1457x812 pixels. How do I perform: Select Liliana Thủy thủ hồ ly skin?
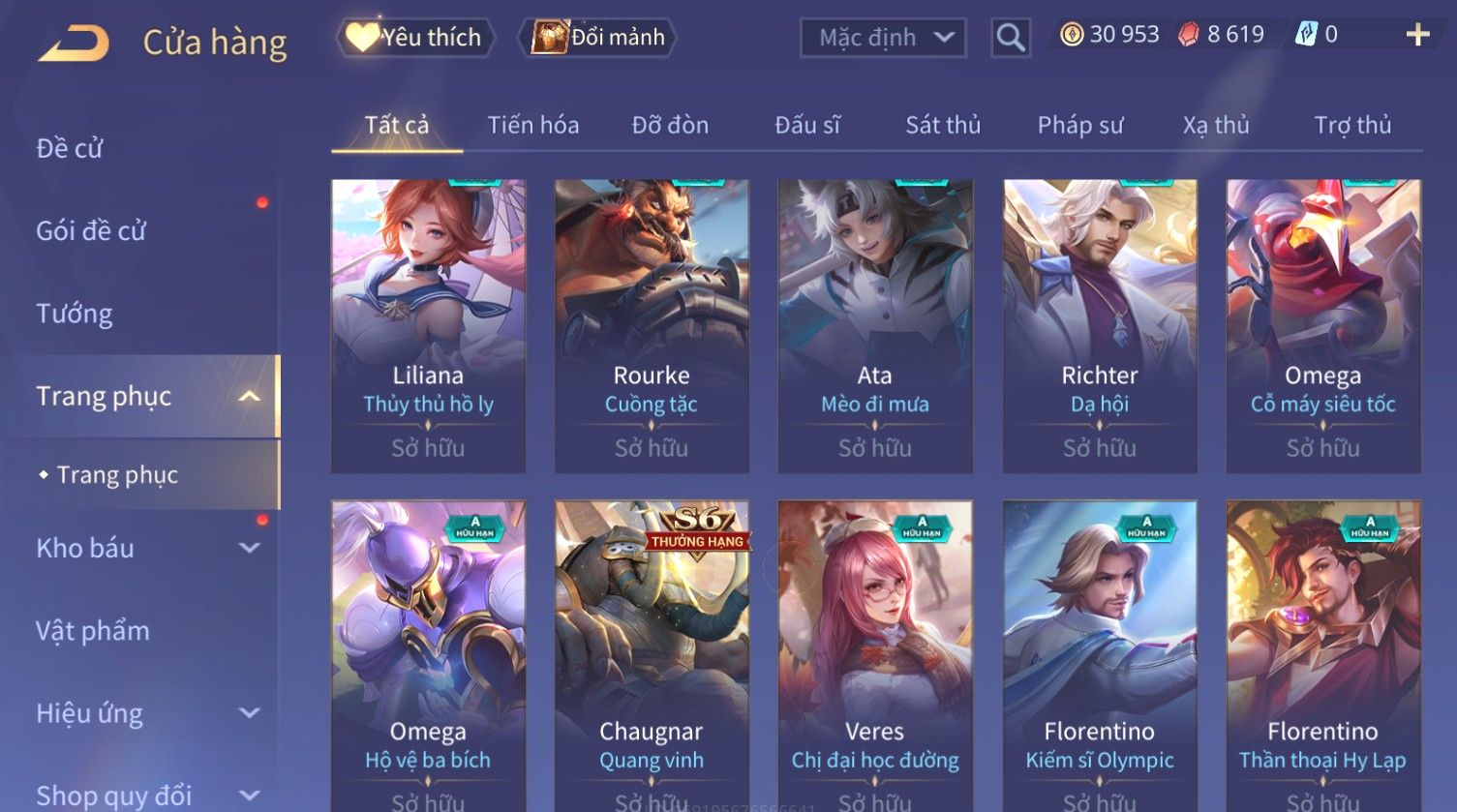click(x=429, y=326)
